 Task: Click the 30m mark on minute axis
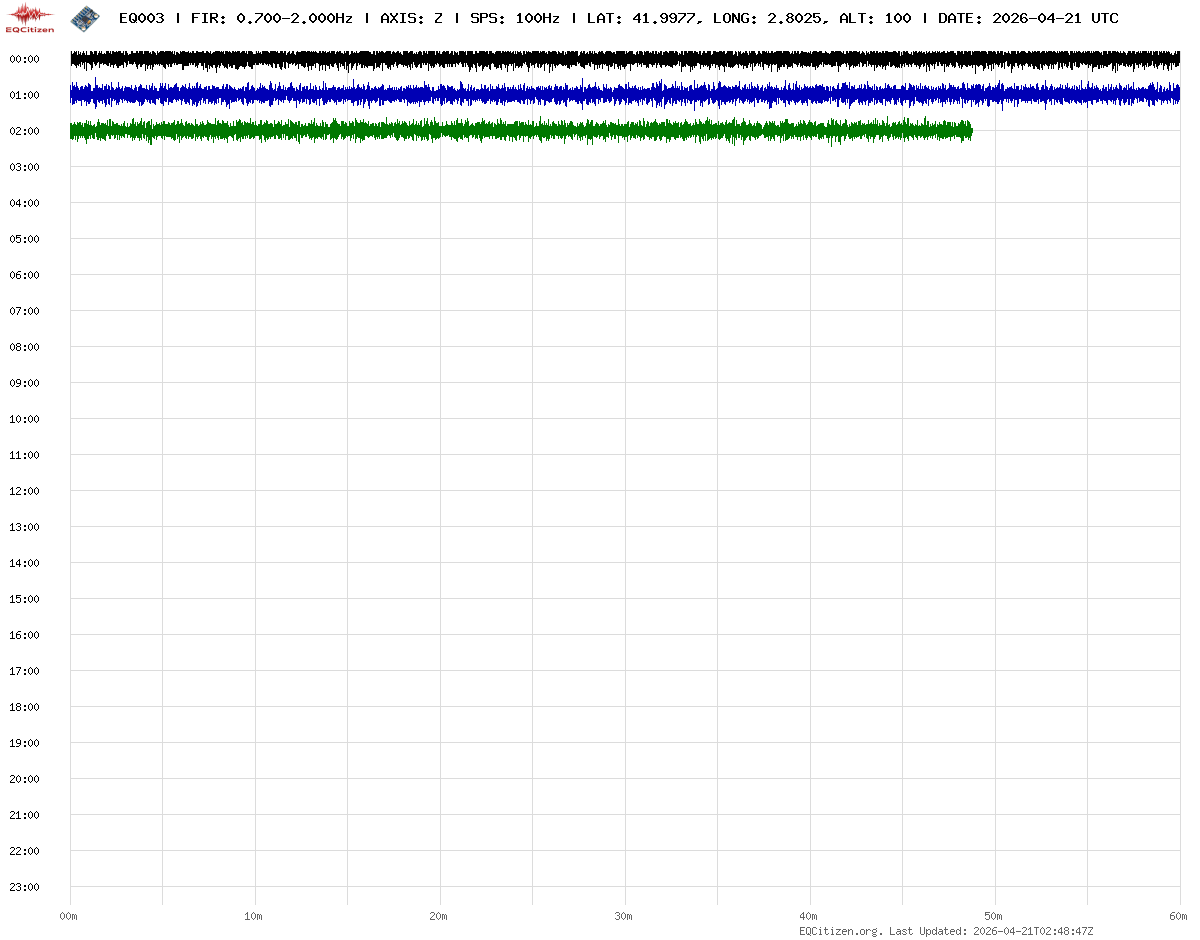pyautogui.click(x=624, y=916)
